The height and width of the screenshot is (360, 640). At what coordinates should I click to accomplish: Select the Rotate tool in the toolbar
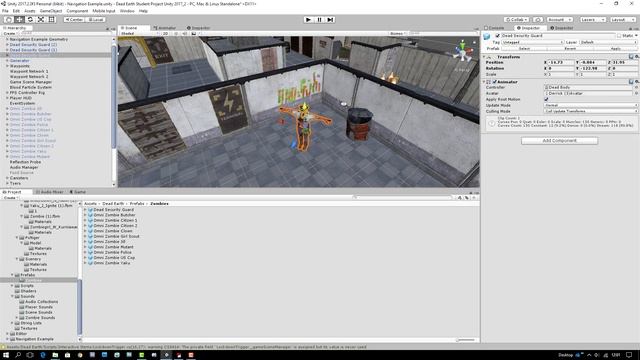[x=30, y=20]
